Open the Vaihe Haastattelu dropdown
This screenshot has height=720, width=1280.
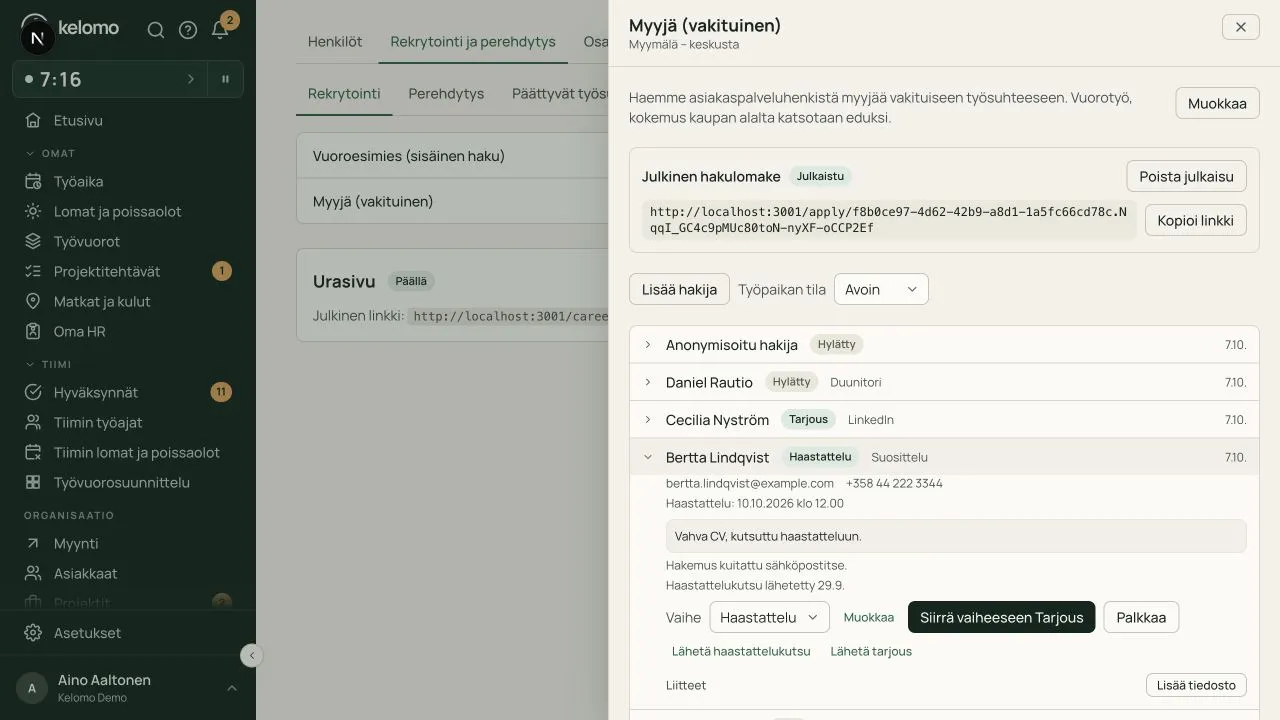[x=769, y=617]
